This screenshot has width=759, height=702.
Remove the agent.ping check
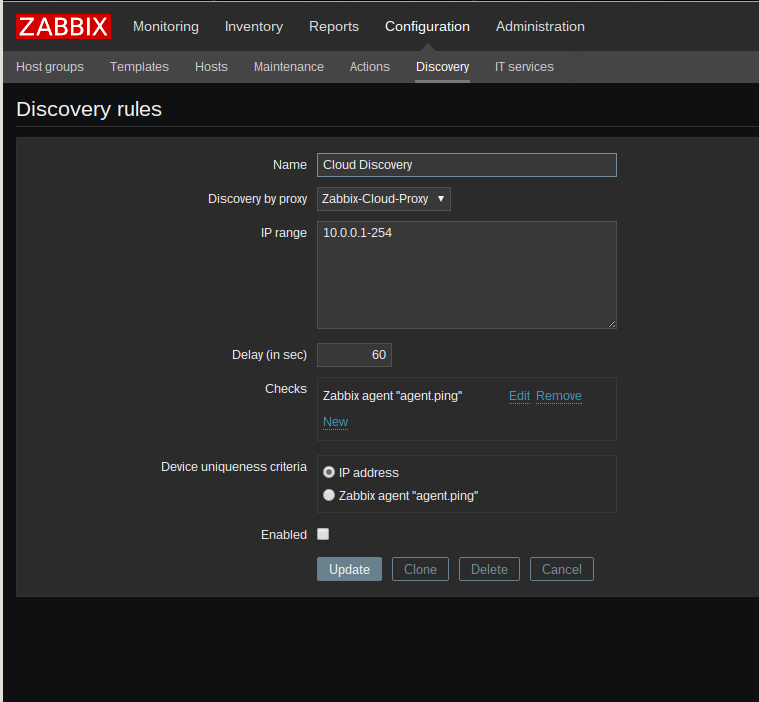[558, 396]
